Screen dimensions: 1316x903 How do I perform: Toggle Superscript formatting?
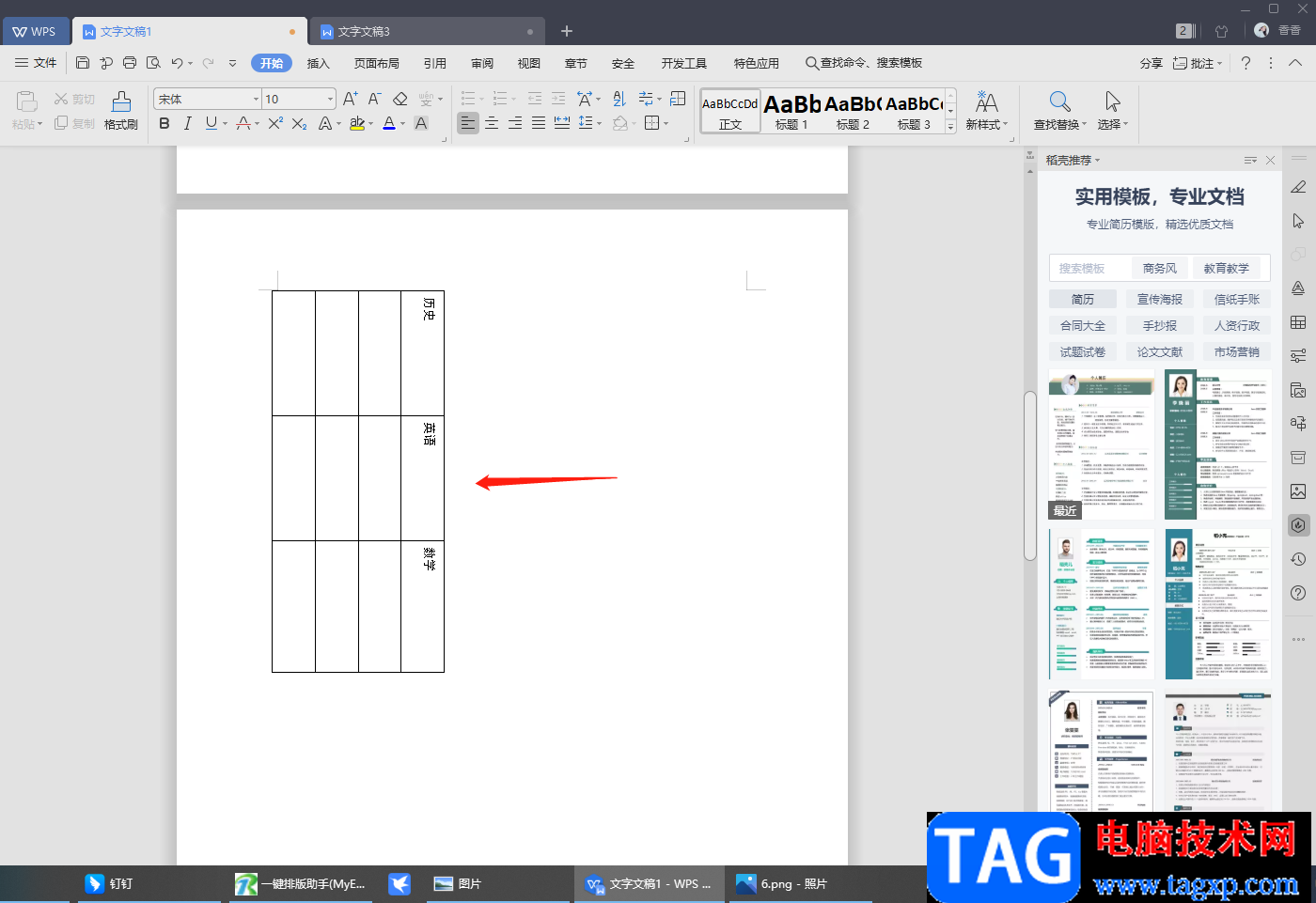(275, 123)
